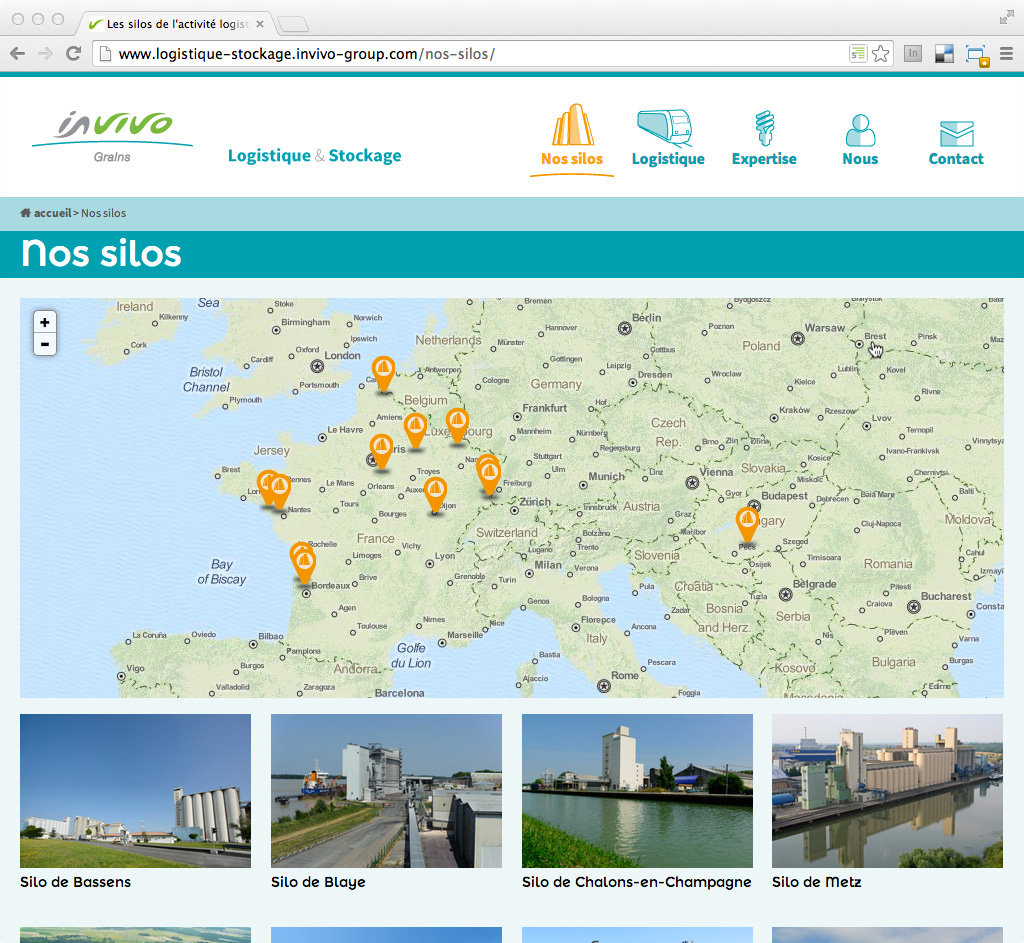
Task: Click the screen capture extension icon
Action: [977, 55]
